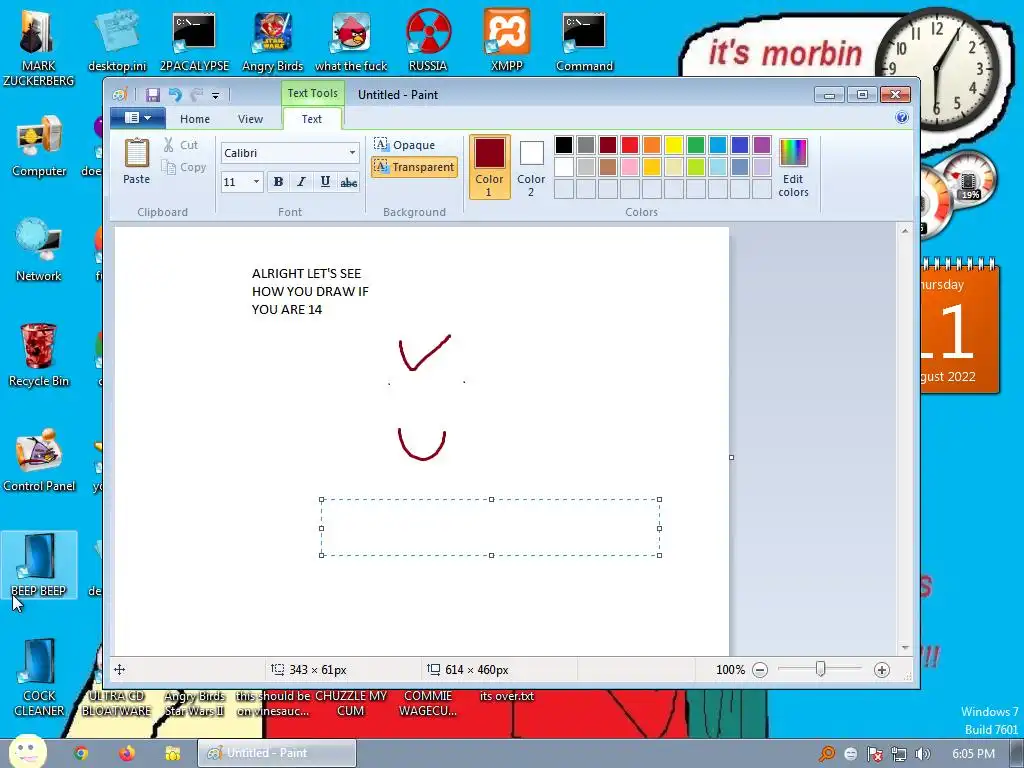
Task: Switch to the View ribbon tab
Action: [250, 119]
